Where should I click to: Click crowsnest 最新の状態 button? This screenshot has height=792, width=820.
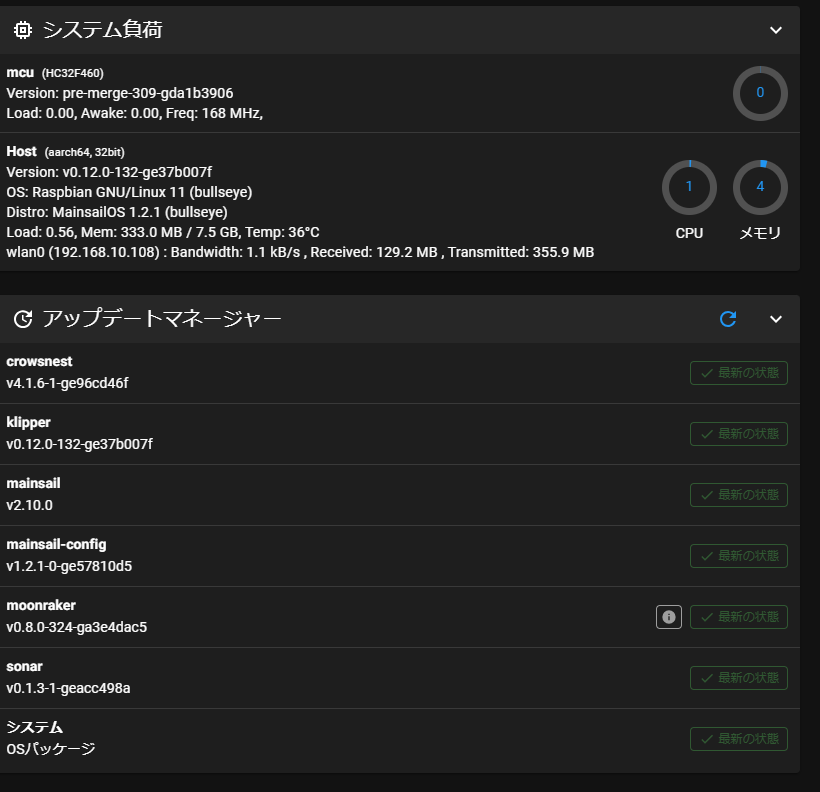pyautogui.click(x=738, y=373)
